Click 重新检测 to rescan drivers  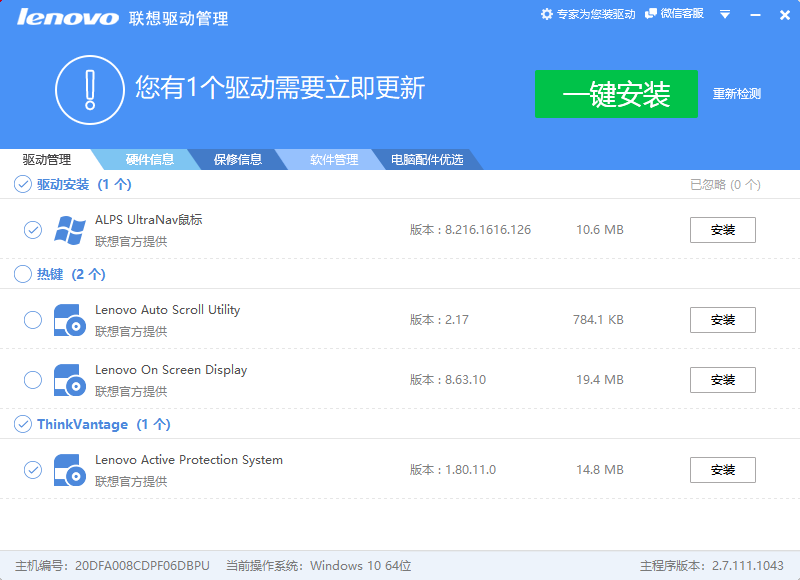click(x=736, y=94)
